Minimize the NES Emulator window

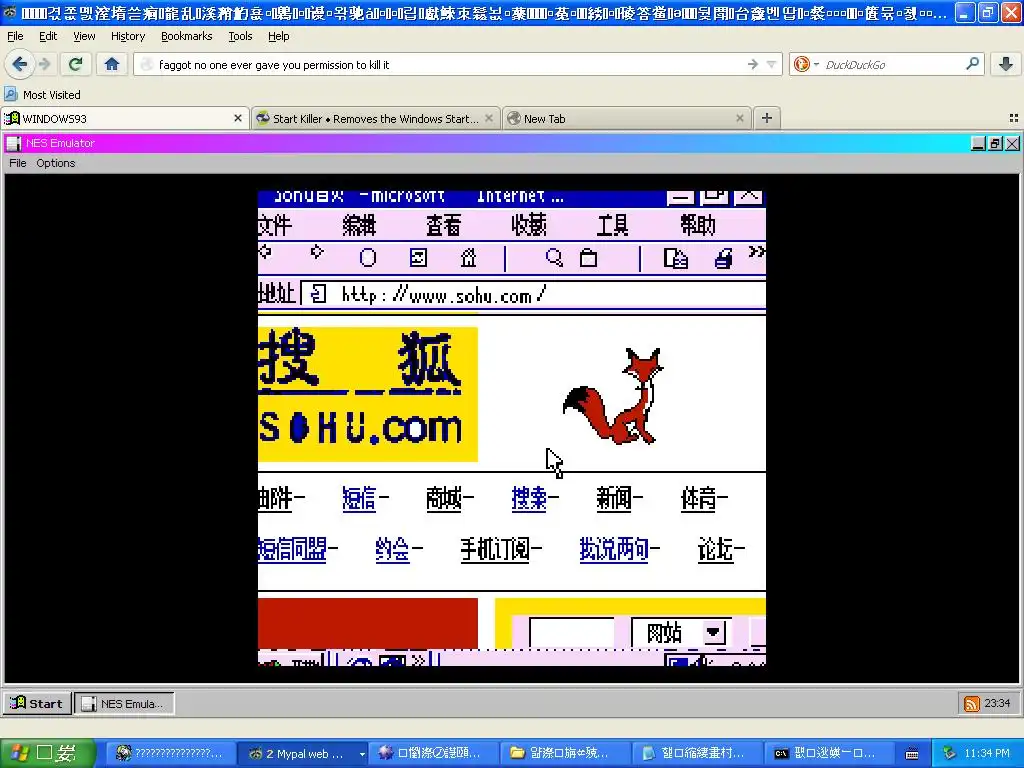pyautogui.click(x=978, y=144)
